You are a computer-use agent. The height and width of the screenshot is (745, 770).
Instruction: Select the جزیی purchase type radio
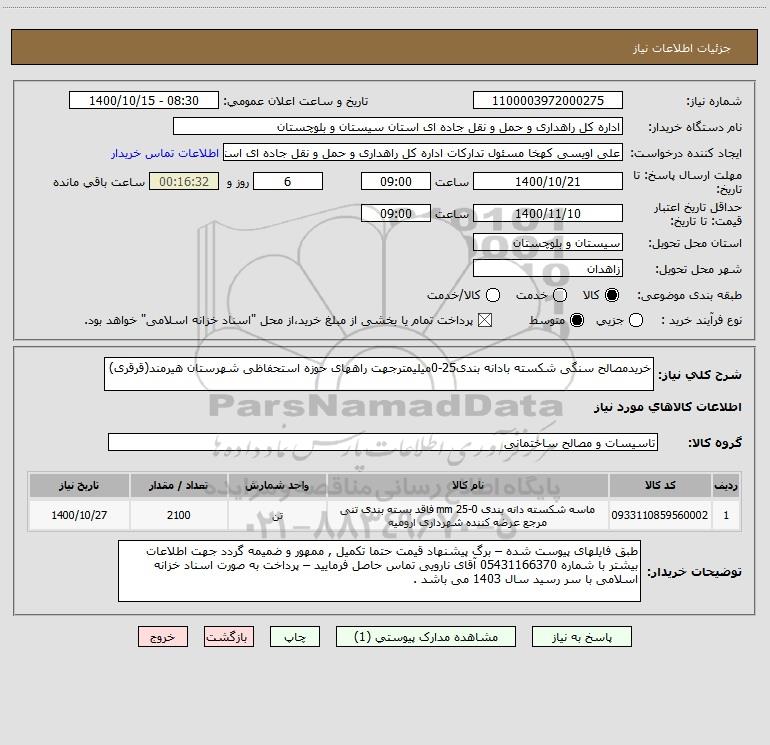coord(636,320)
